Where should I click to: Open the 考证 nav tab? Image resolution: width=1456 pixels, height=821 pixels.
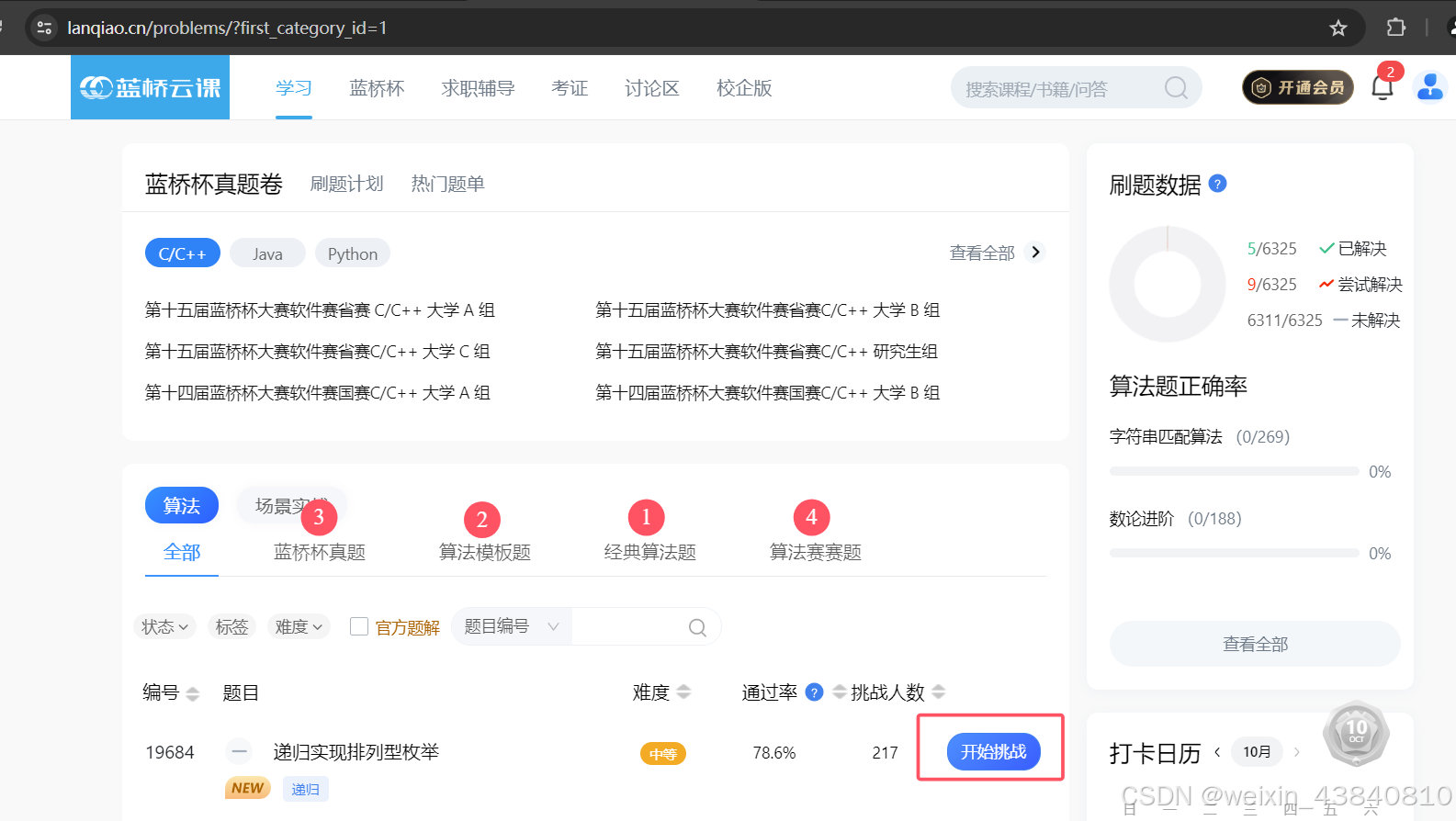pyautogui.click(x=570, y=88)
